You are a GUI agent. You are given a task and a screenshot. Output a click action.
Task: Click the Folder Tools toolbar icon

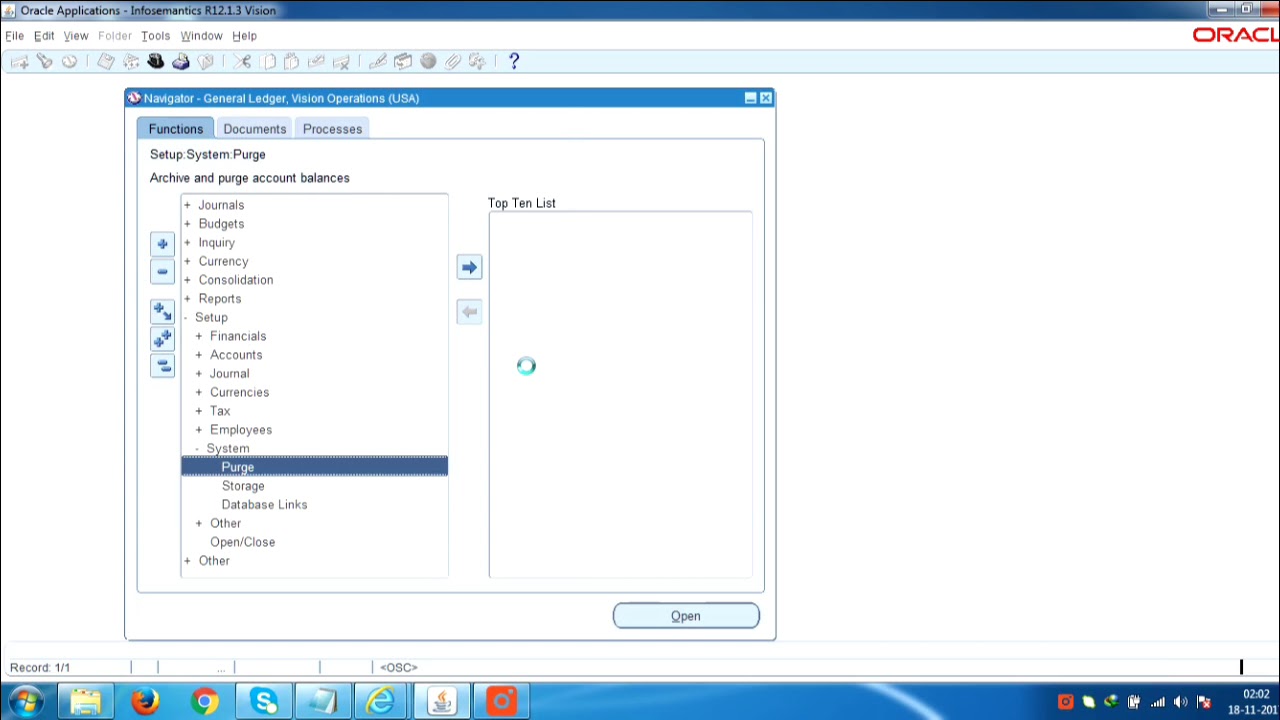pos(477,62)
